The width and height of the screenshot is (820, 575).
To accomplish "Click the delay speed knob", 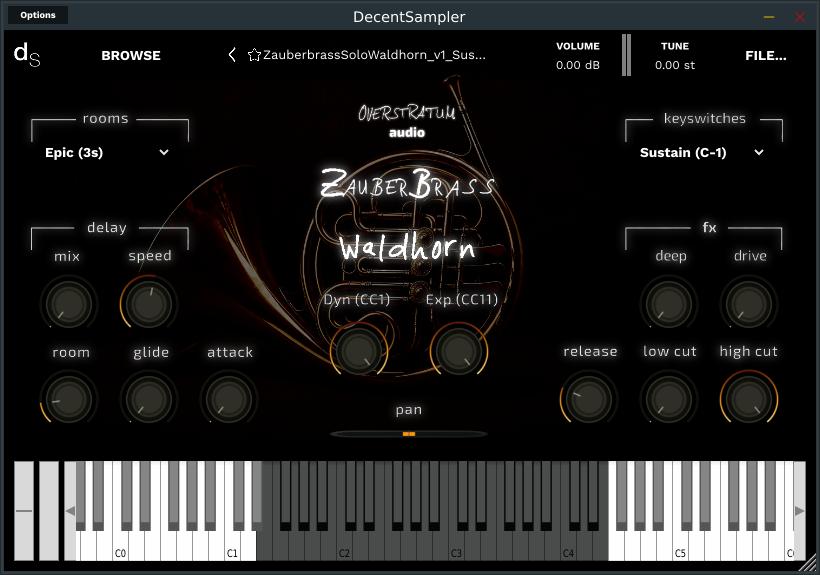I will click(x=149, y=303).
